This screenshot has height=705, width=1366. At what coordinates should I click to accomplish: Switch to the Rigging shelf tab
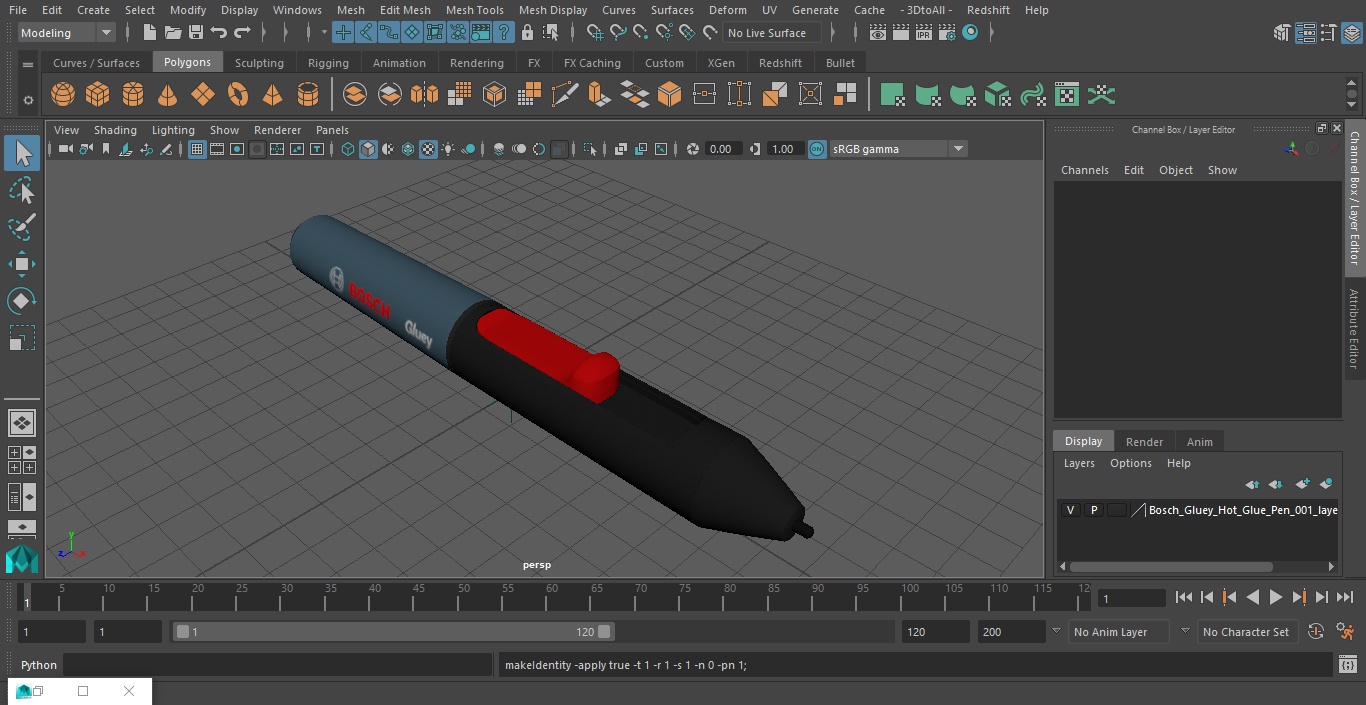click(328, 63)
